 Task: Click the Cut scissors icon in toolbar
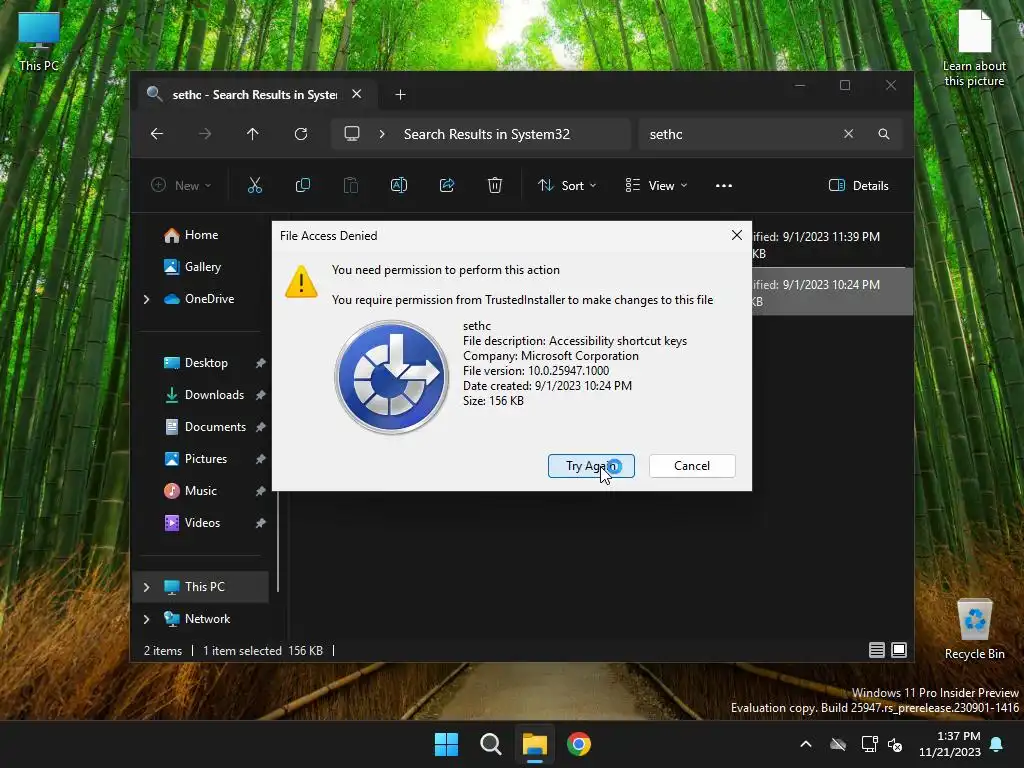coord(255,185)
